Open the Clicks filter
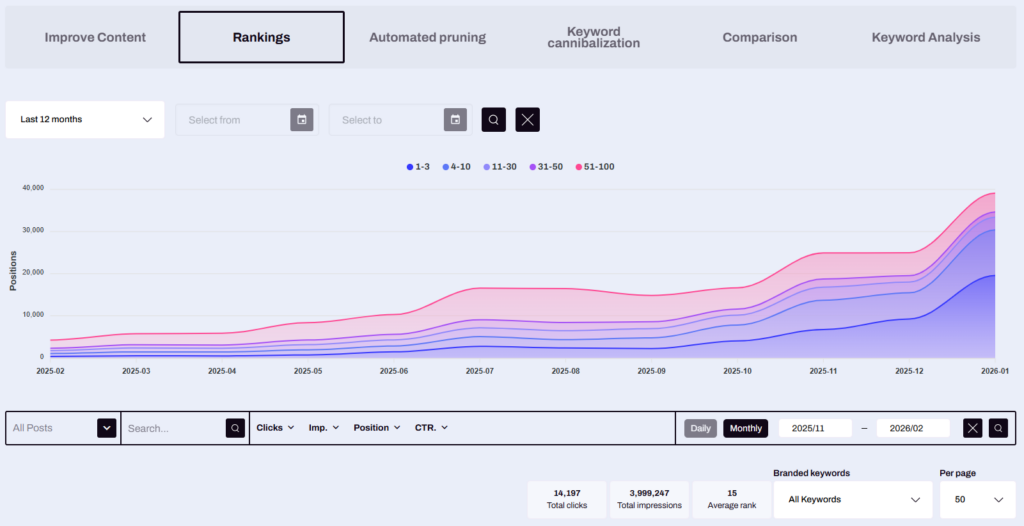Viewport: 1024px width, 526px height. (x=275, y=428)
